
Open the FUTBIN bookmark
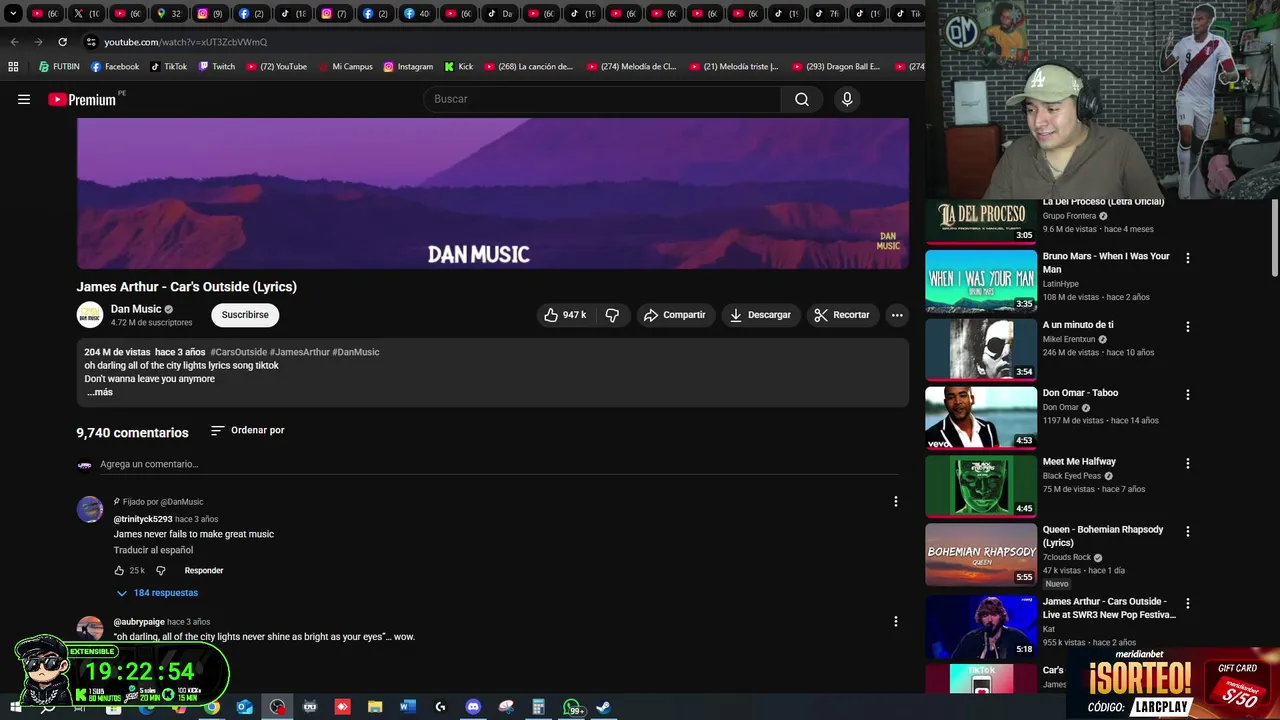(x=59, y=67)
